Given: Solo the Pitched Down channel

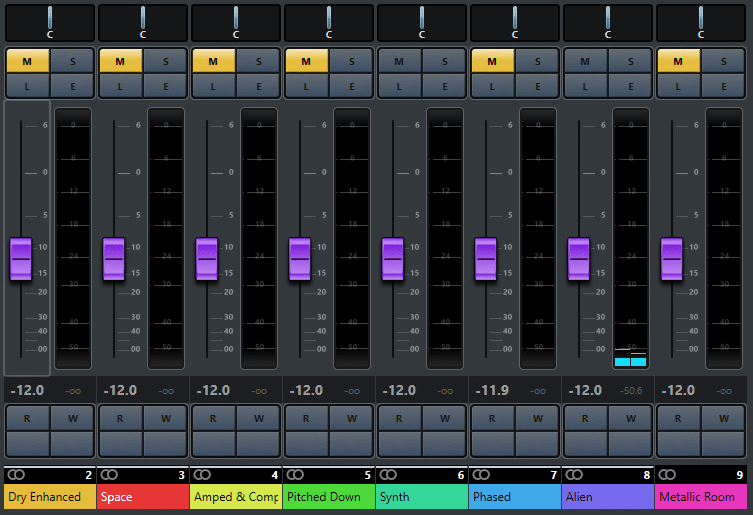Looking at the screenshot, I should [351, 61].
